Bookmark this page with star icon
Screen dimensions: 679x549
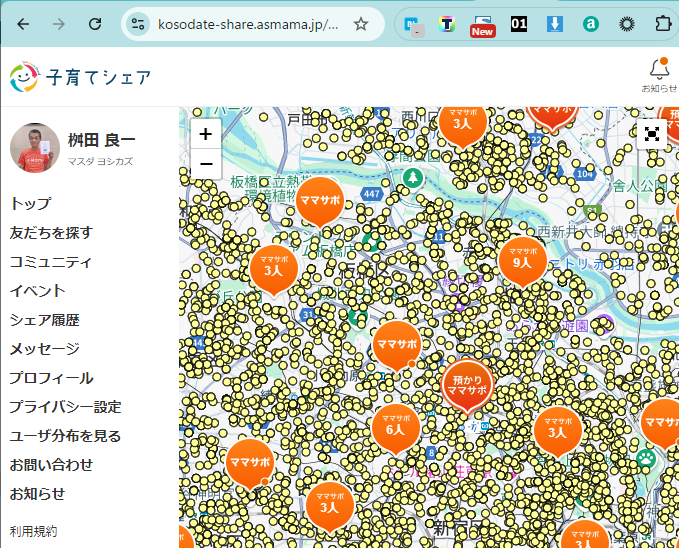click(360, 24)
